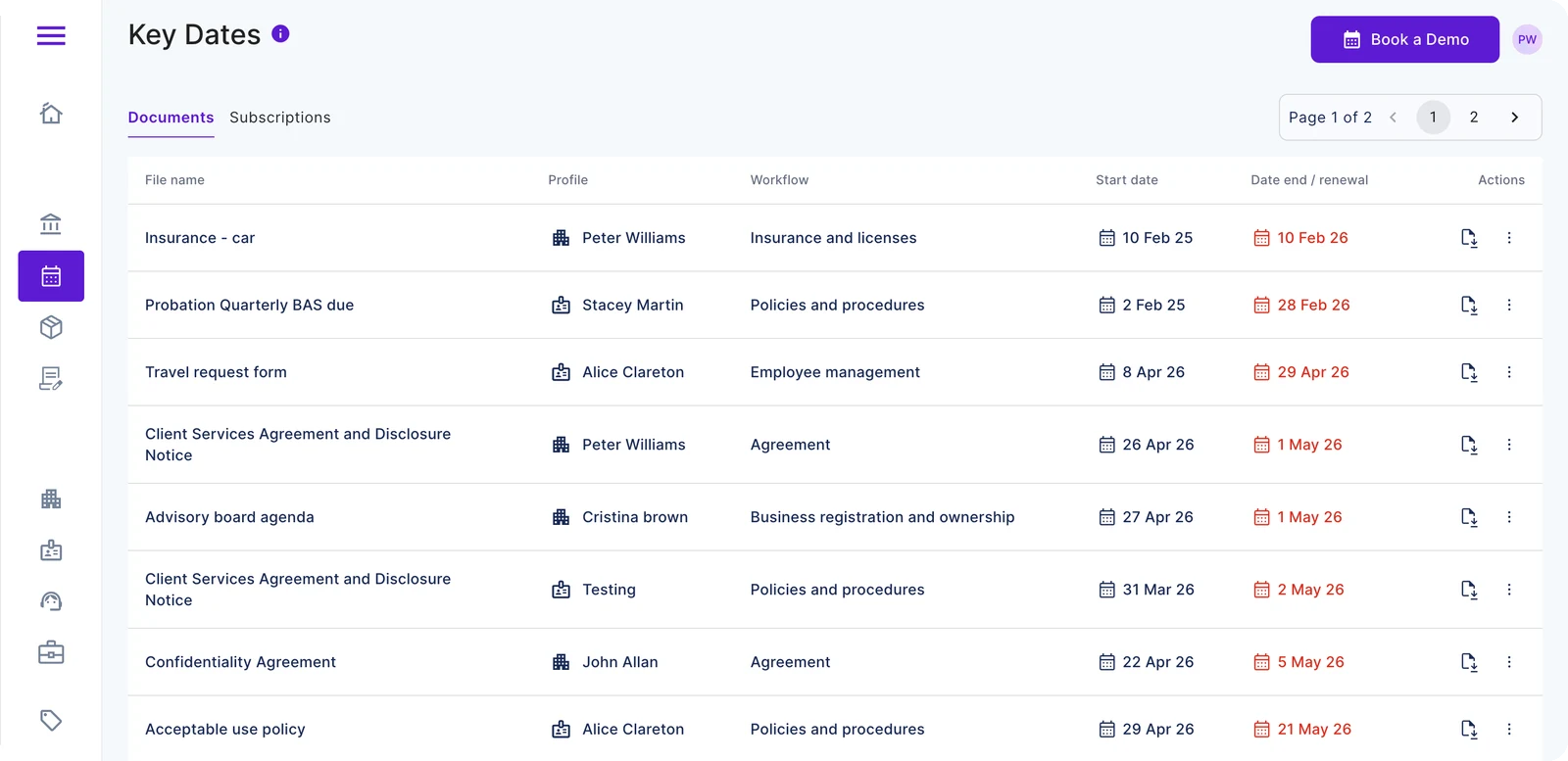Download the Insurance - car document

(1469, 238)
